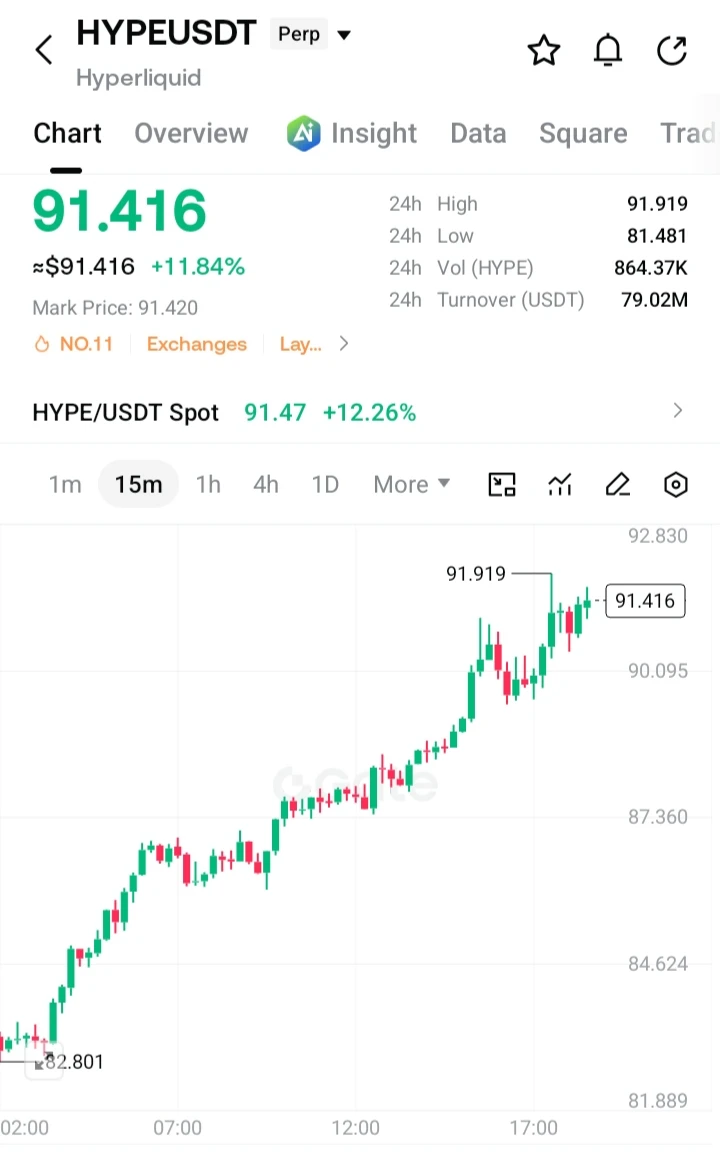Viewport: 720px width, 1152px height.
Task: Tap the 24h Low value 81.481
Action: tap(658, 236)
